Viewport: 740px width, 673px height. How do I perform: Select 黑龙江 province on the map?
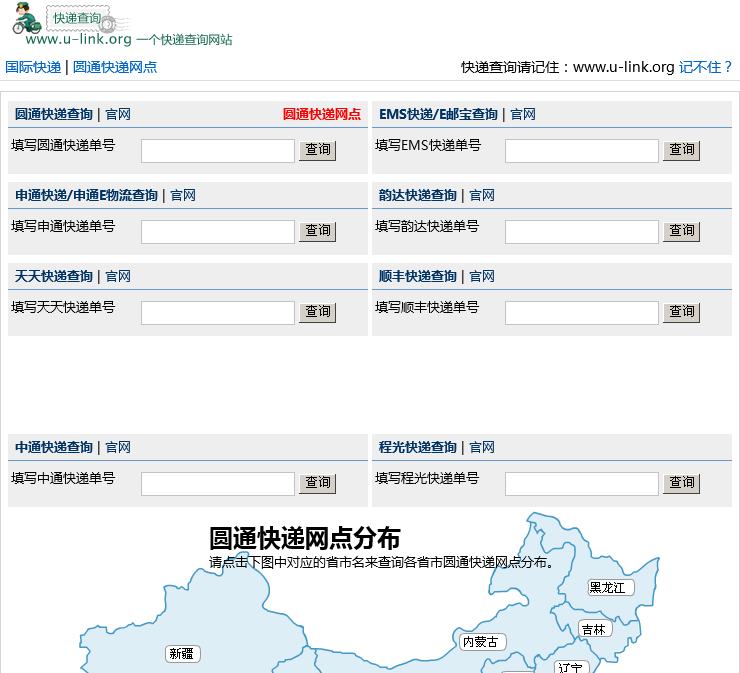coord(611,588)
